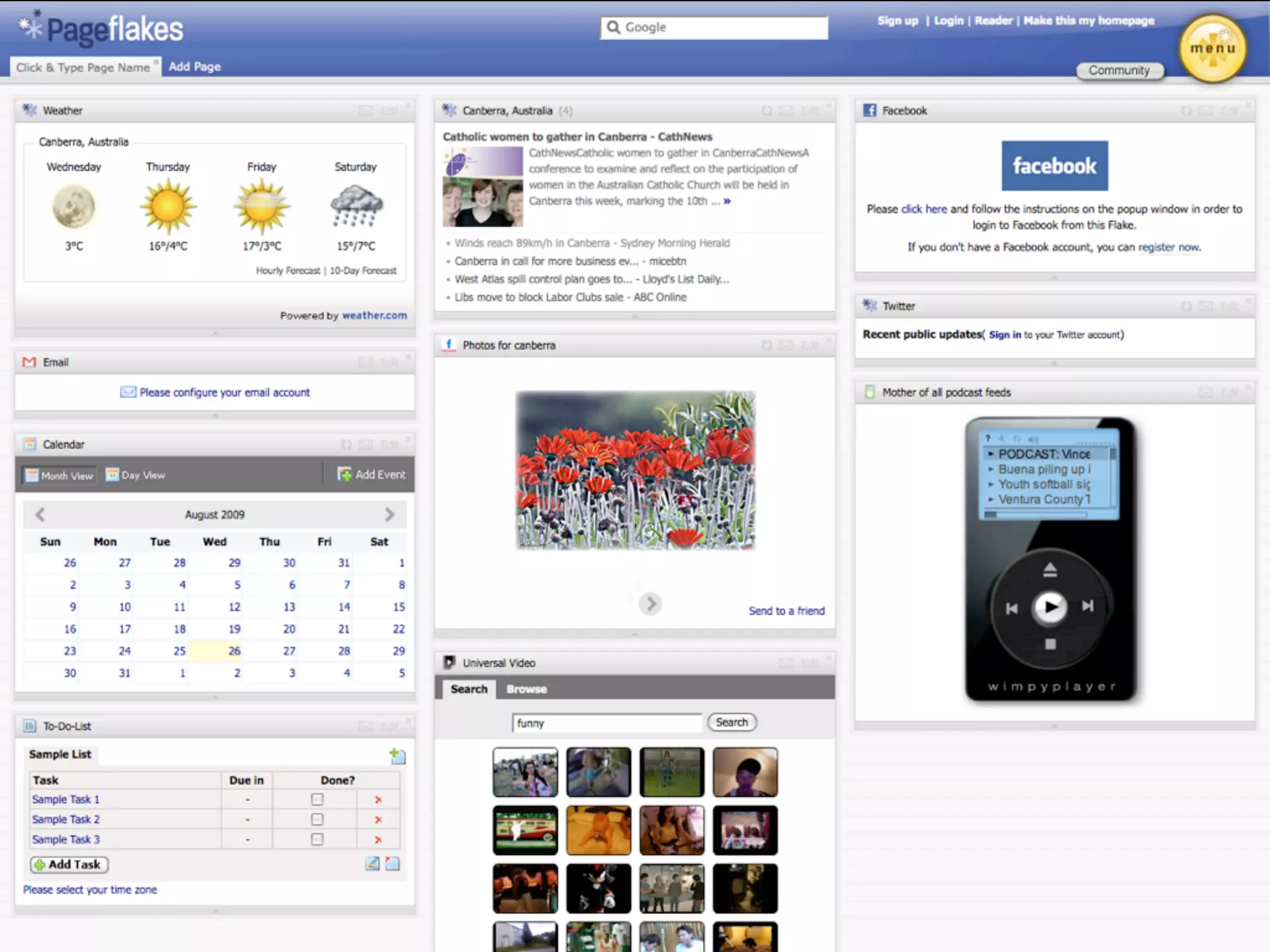
Task: Go to previous month in calendar
Action: click(x=40, y=514)
